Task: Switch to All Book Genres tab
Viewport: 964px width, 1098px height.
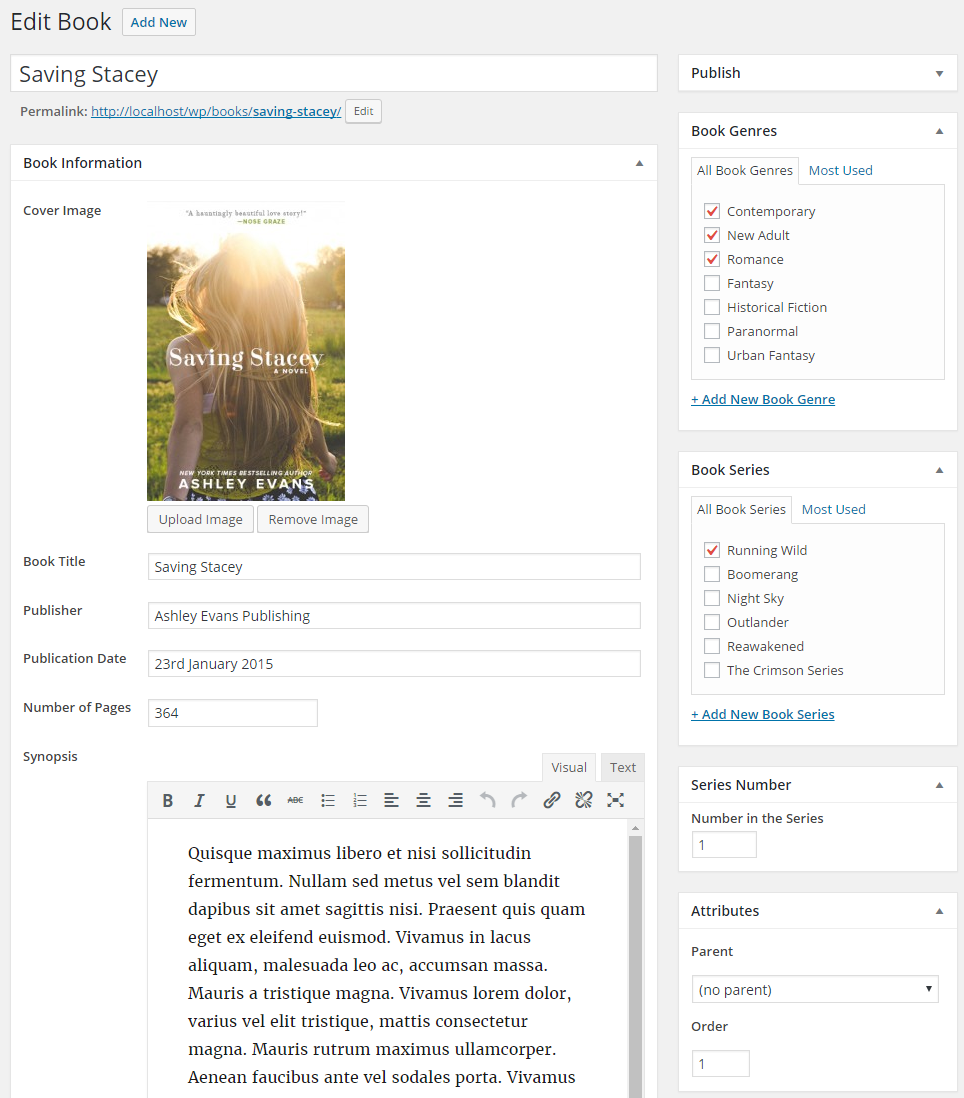Action: coord(745,171)
